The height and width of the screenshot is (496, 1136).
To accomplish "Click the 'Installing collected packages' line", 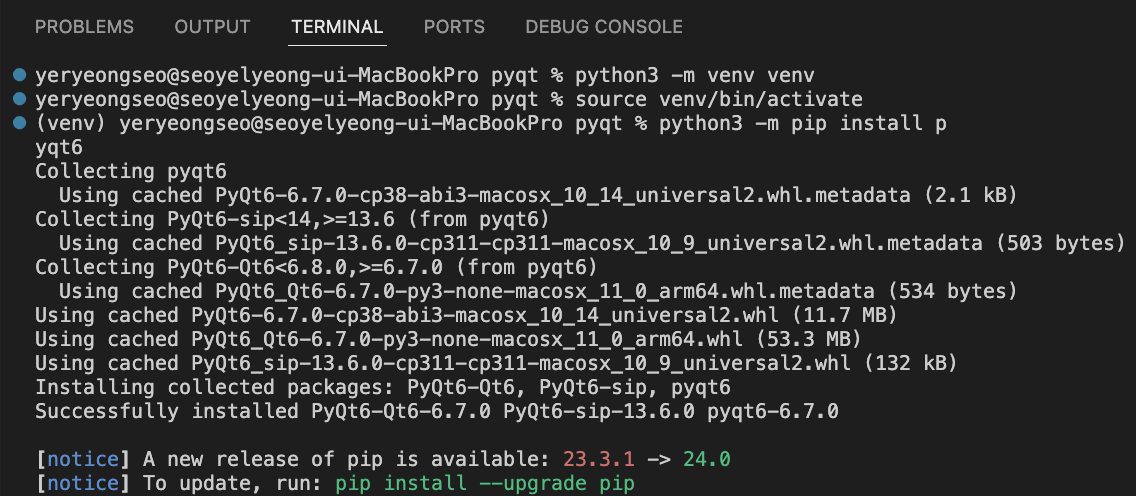I will [x=383, y=388].
